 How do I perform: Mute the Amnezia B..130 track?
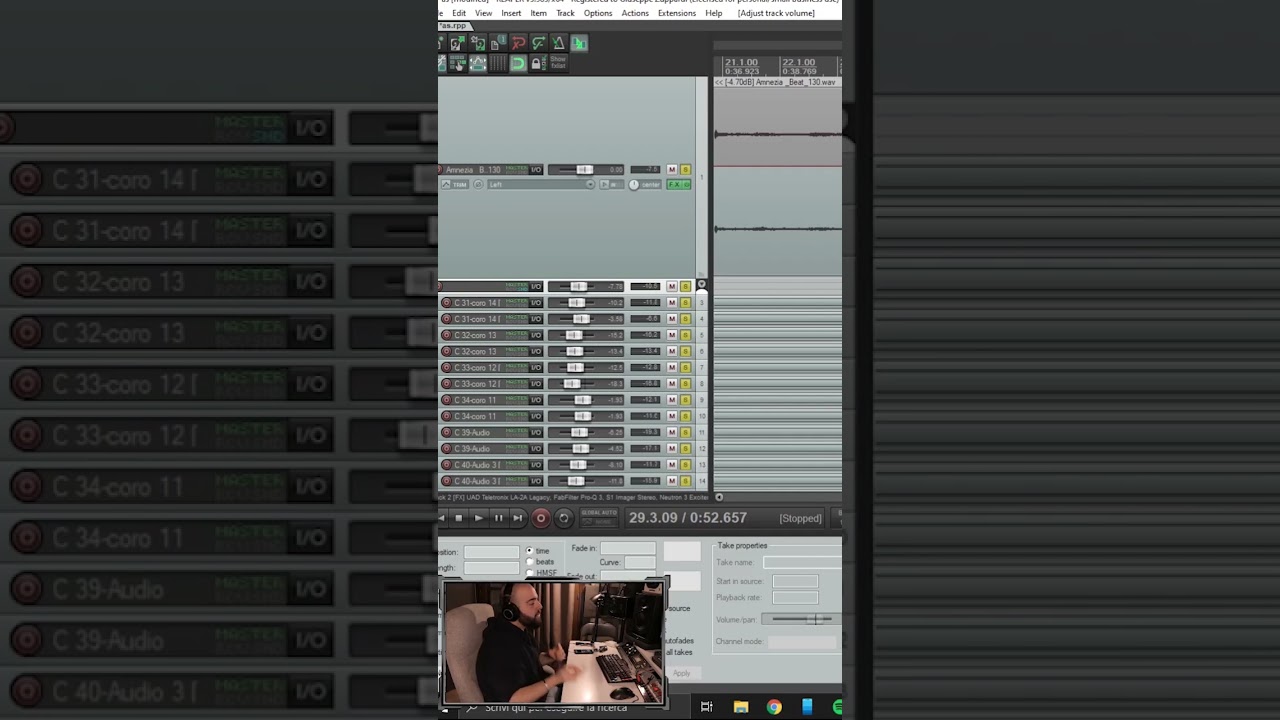click(672, 170)
